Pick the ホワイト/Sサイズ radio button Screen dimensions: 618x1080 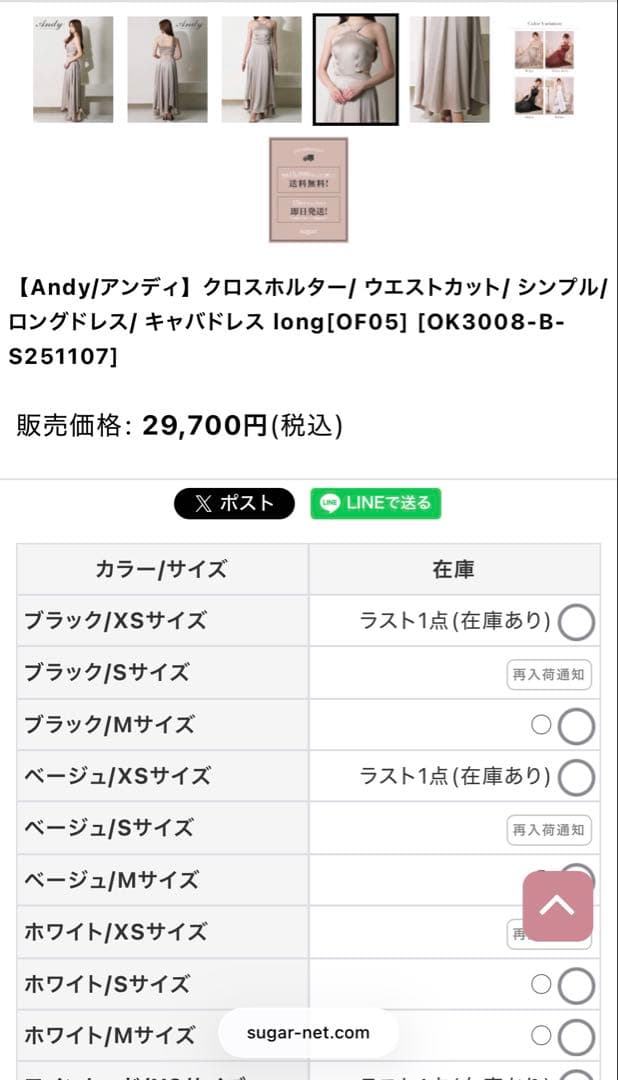tap(577, 985)
